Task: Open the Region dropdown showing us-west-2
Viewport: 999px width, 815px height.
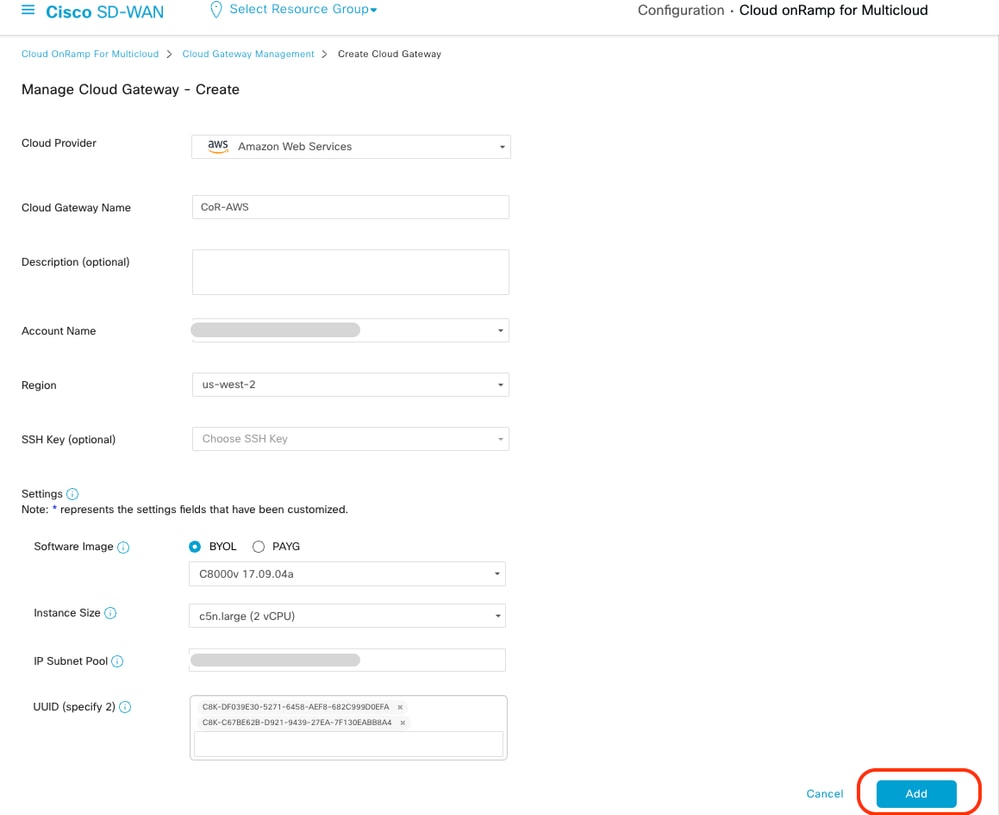Action: [x=350, y=385]
